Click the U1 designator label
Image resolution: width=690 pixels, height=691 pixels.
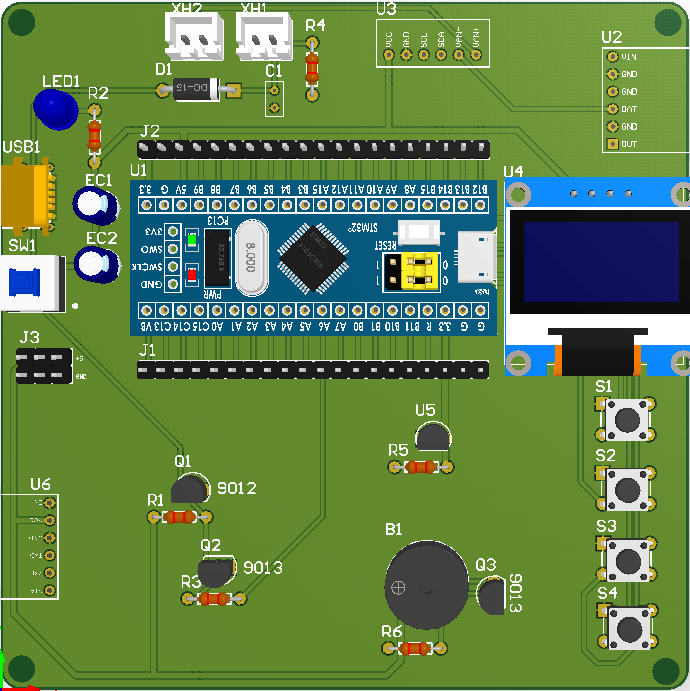coord(138,170)
